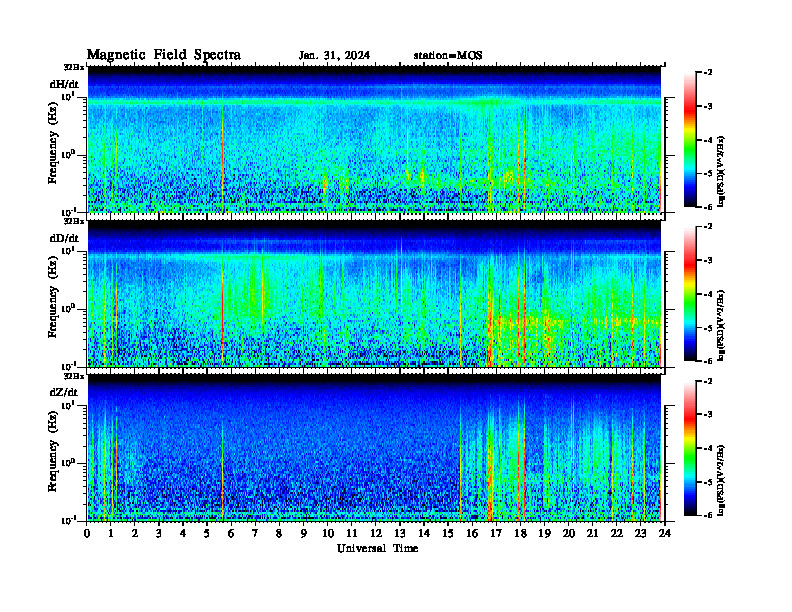Image resolution: width=792 pixels, height=612 pixels.
Task: Click the -6 value on dH/dt color bar
Action: pos(708,207)
